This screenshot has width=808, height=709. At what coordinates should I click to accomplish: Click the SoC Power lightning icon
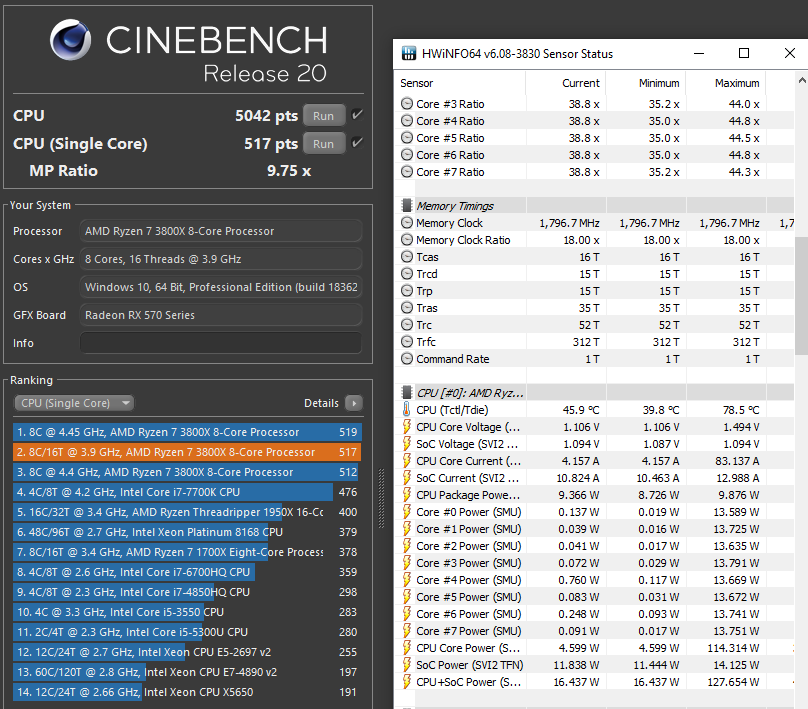coord(407,665)
